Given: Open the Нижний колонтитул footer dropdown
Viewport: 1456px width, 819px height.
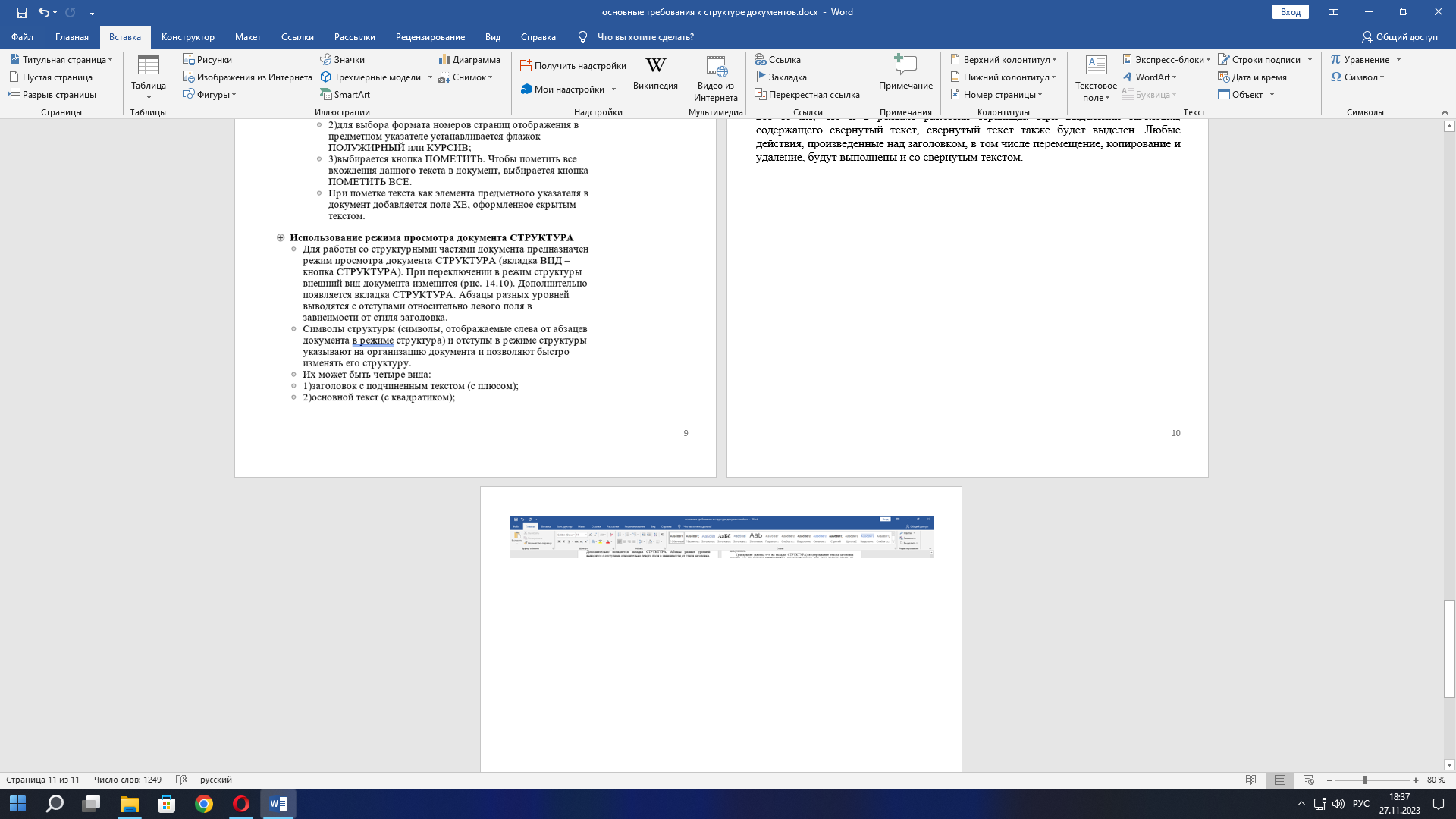Looking at the screenshot, I should point(1003,77).
